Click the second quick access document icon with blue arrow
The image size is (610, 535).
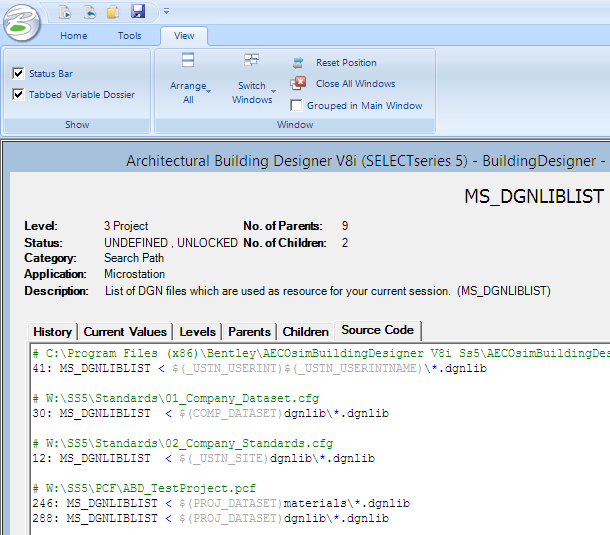click(90, 12)
